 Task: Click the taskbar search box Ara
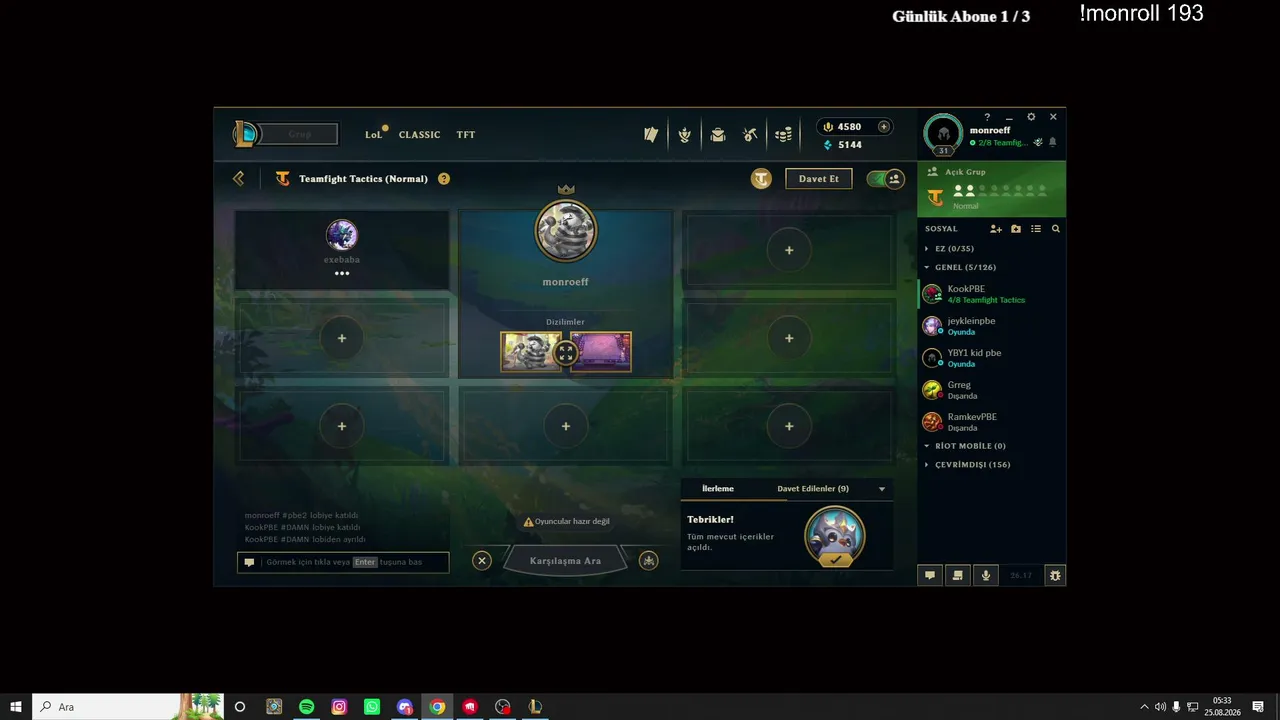(128, 707)
